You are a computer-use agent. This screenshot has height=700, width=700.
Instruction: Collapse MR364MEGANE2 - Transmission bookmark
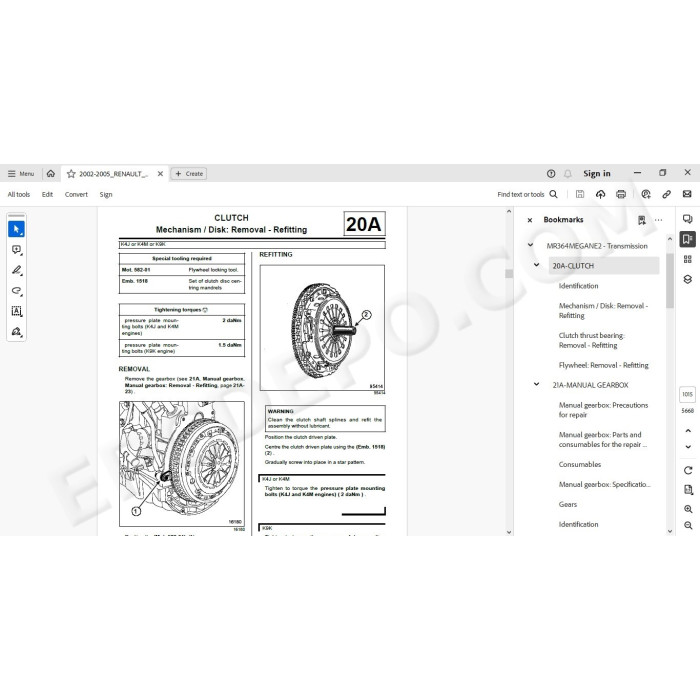click(530, 245)
